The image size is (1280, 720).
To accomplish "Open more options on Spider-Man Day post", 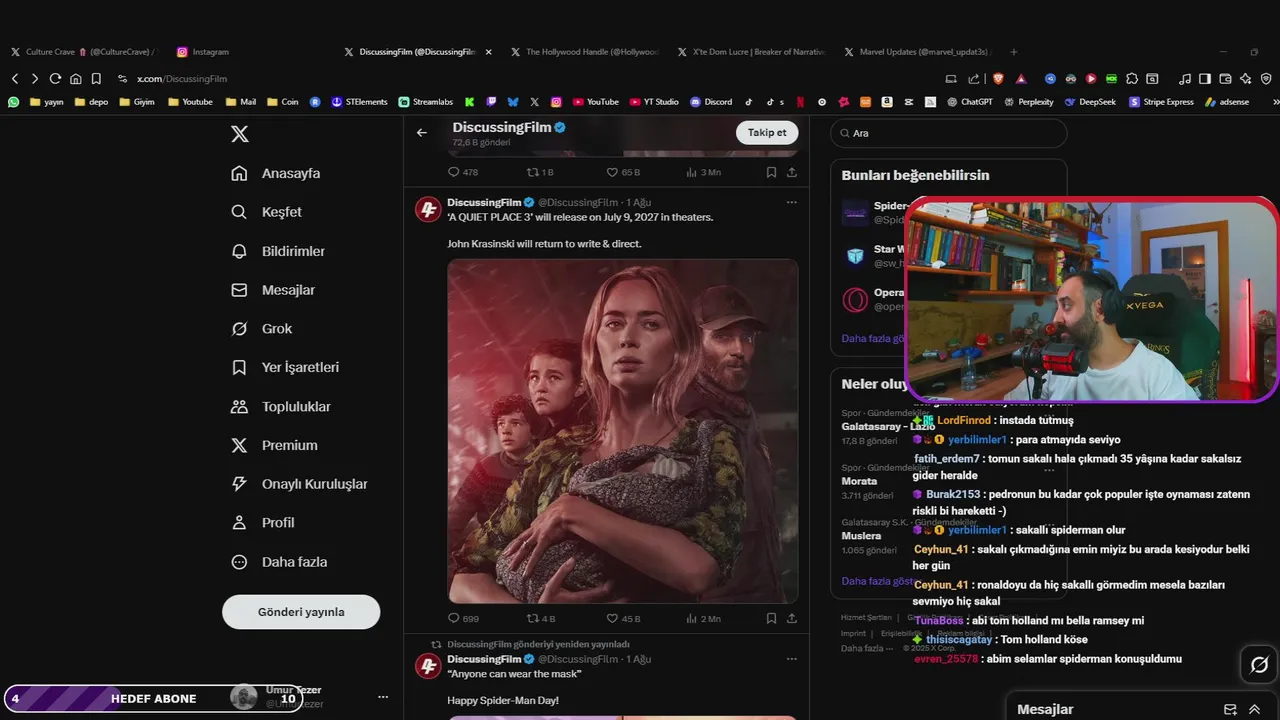I will pyautogui.click(x=791, y=659).
